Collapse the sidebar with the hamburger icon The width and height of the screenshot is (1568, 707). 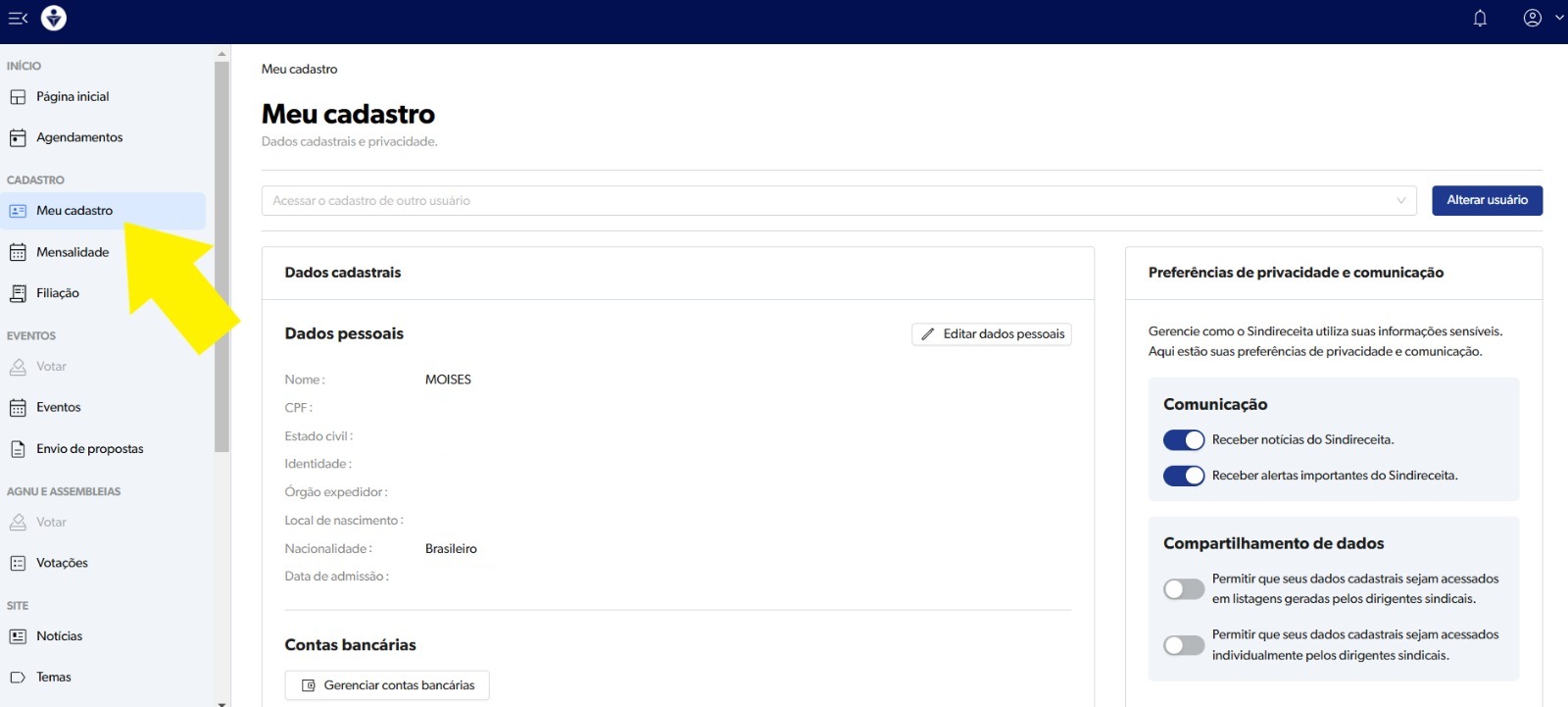[18, 18]
